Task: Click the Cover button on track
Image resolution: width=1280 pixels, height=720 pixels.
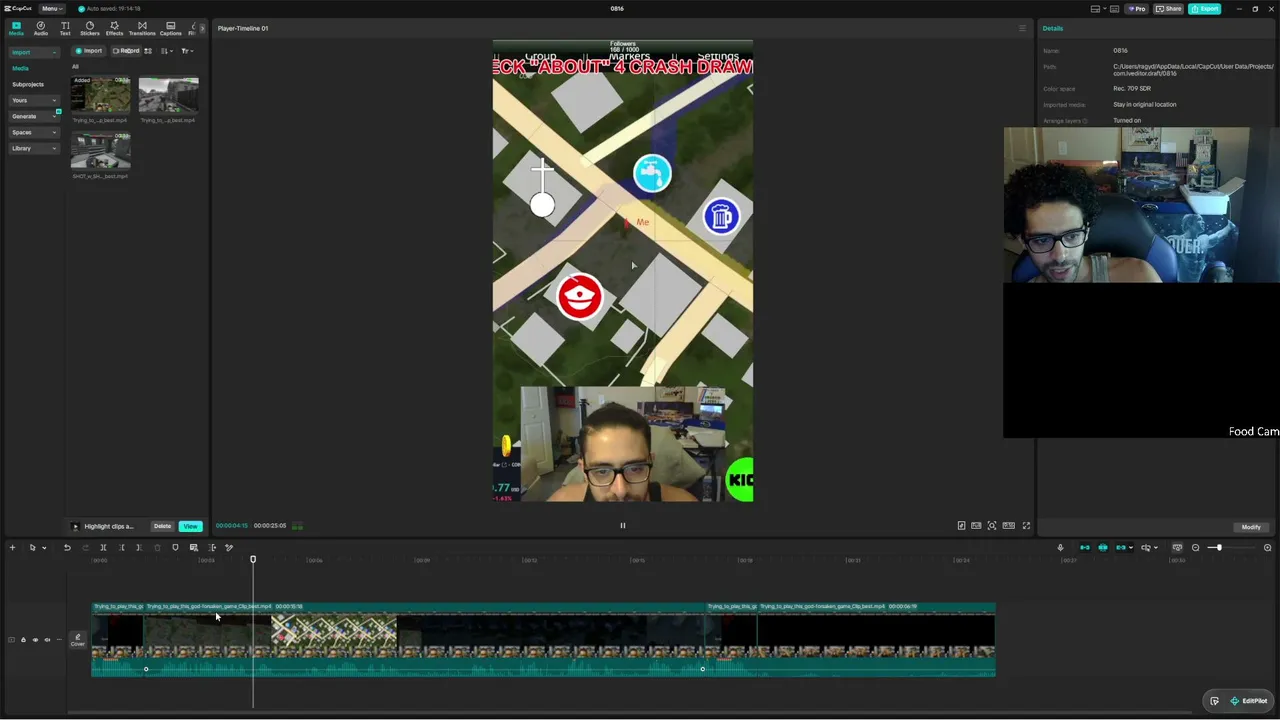Action: click(x=77, y=640)
